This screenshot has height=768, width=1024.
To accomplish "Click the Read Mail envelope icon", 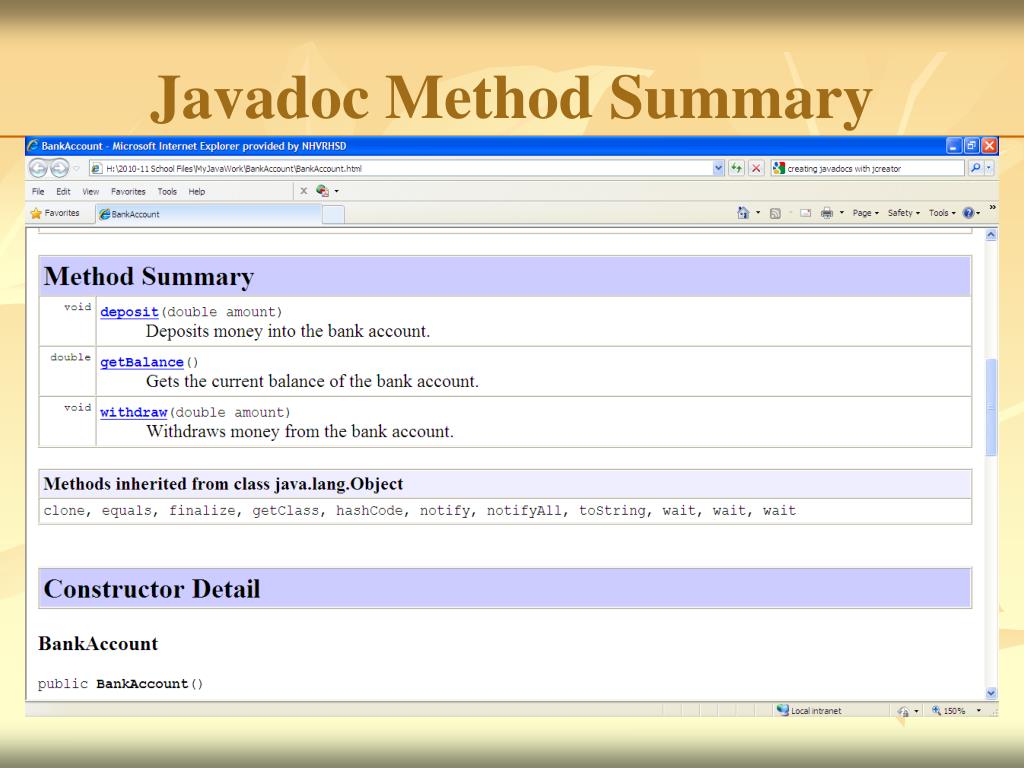I will click(806, 213).
